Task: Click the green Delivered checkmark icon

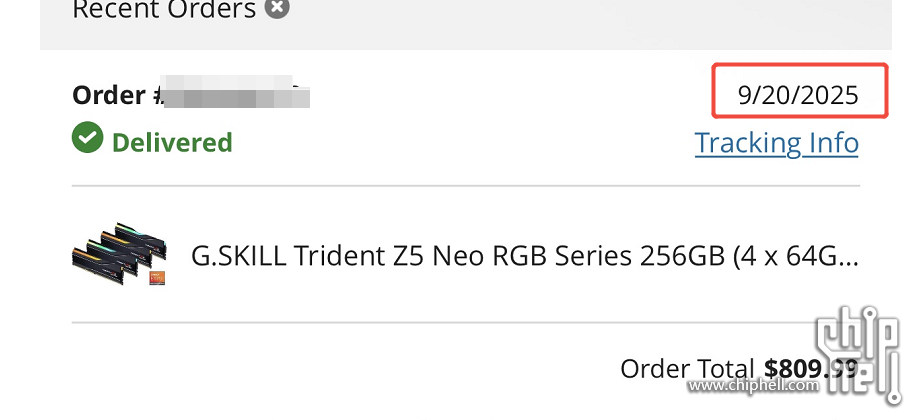Action: (x=88, y=139)
